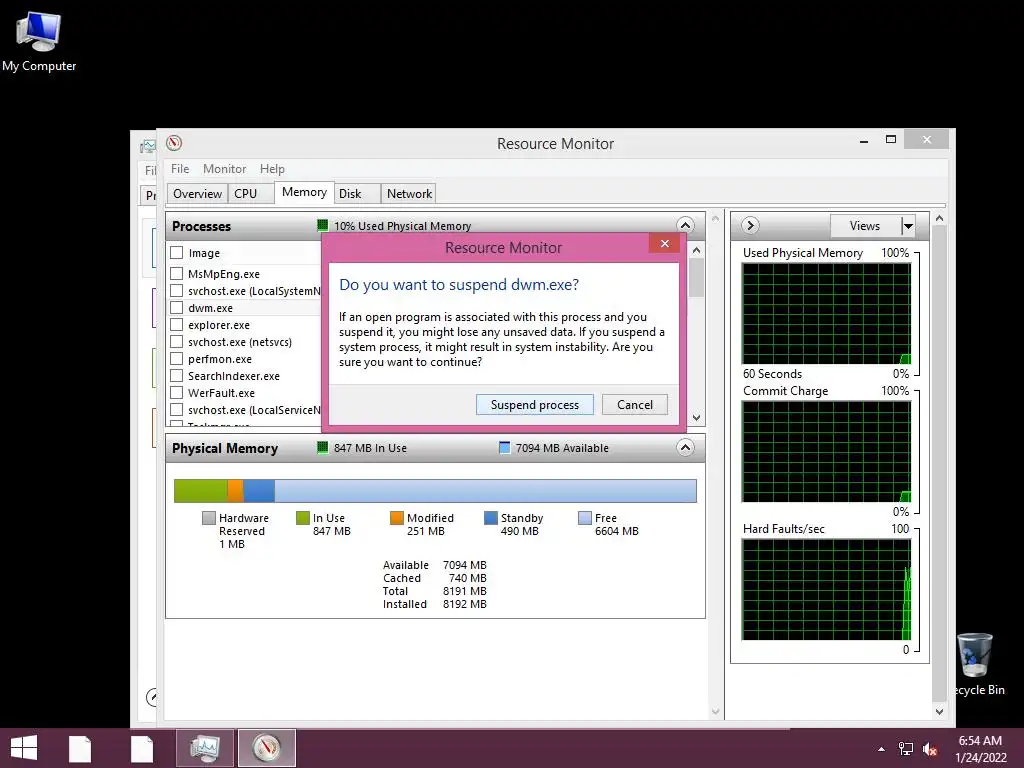Open the Recycle Bin desktop icon
Viewport: 1024px width, 768px height.
click(978, 664)
